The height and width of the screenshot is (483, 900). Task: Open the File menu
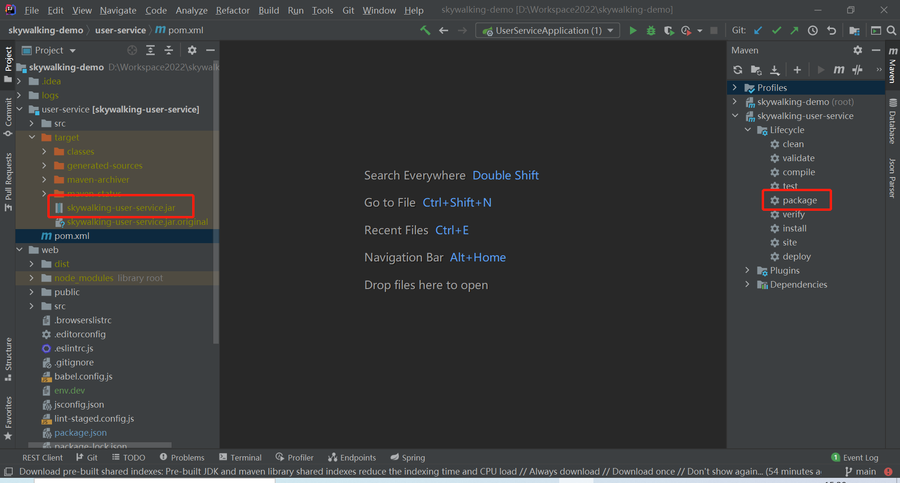tap(32, 10)
